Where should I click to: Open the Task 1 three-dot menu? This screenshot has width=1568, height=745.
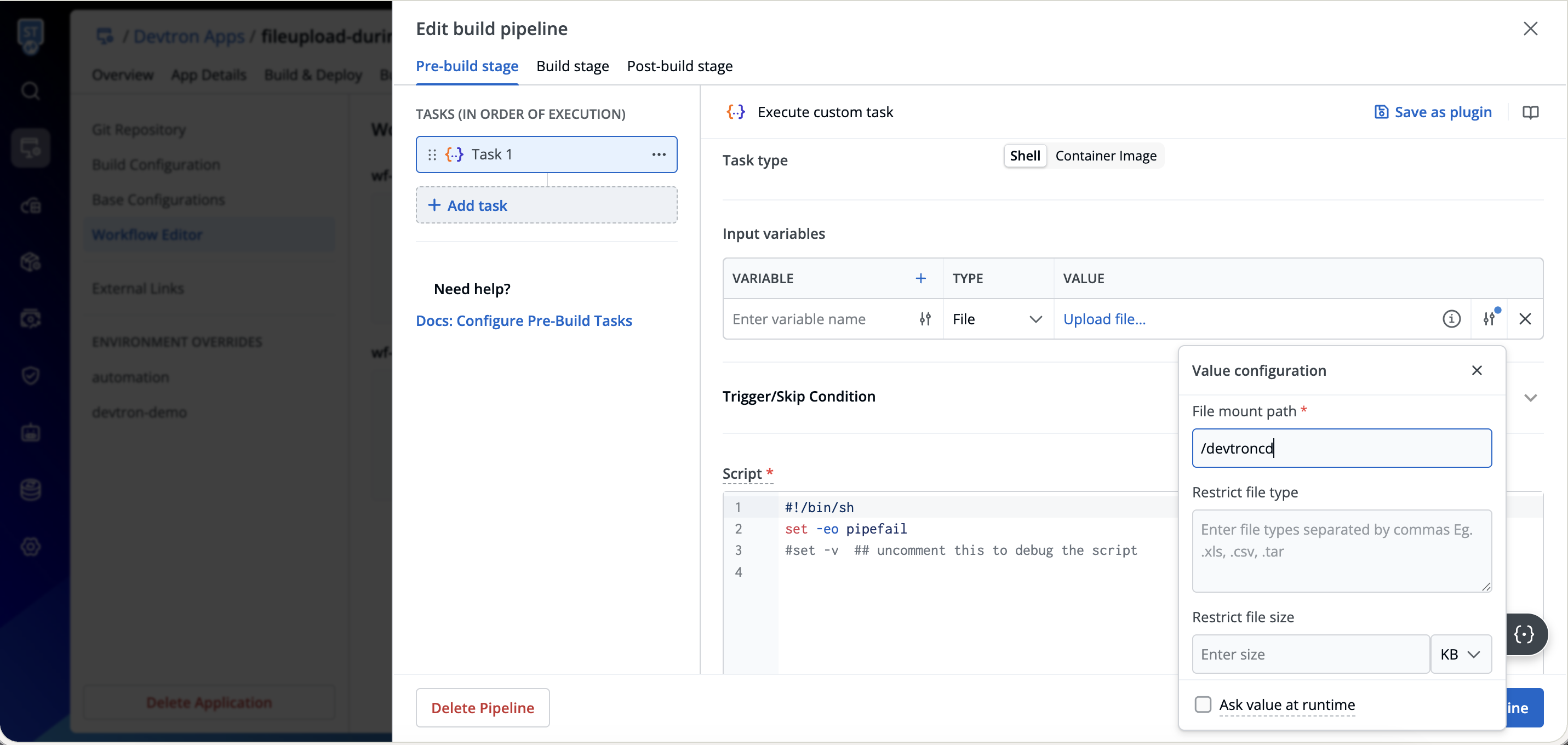click(x=659, y=154)
